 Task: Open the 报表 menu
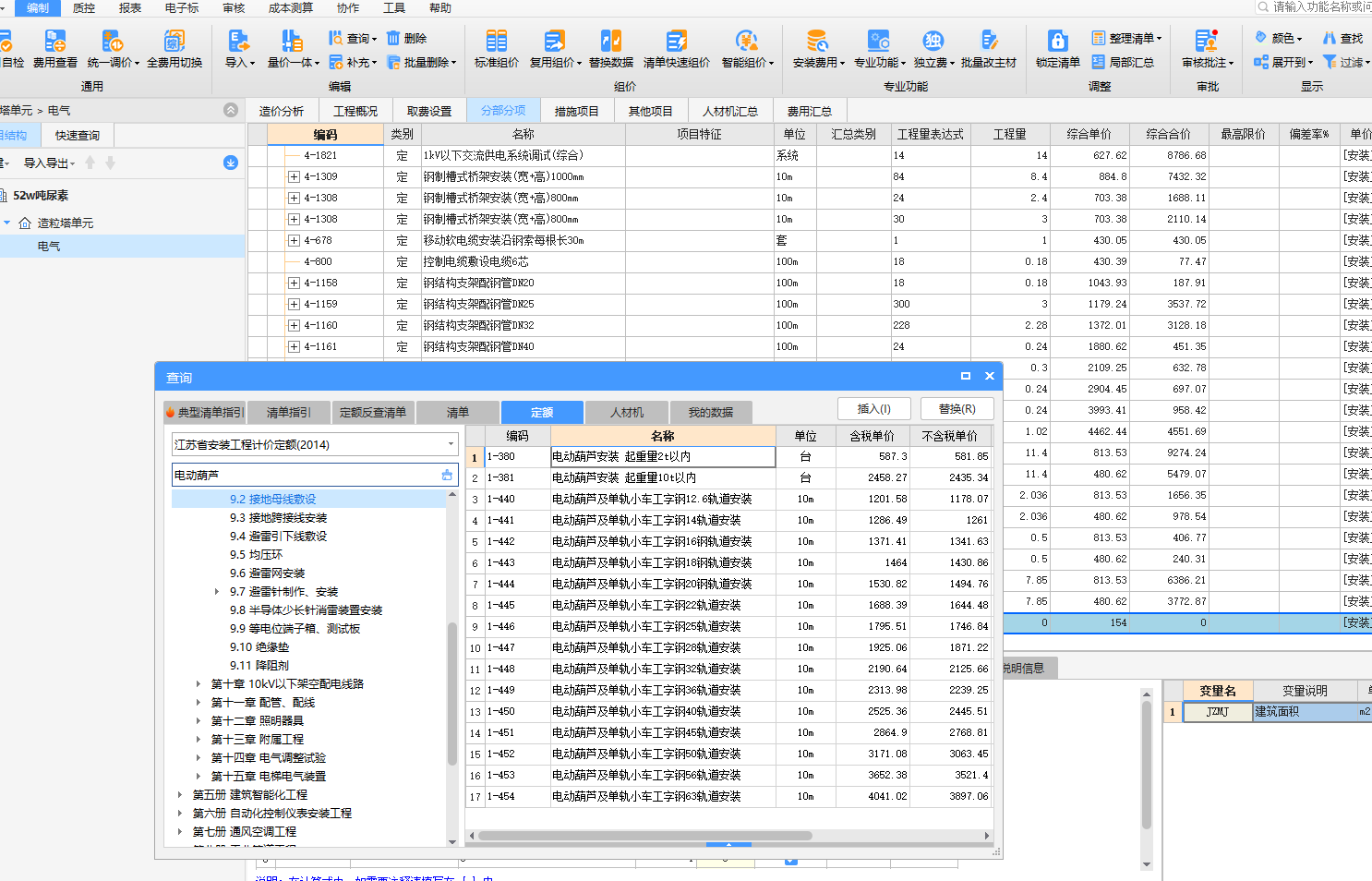130,7
